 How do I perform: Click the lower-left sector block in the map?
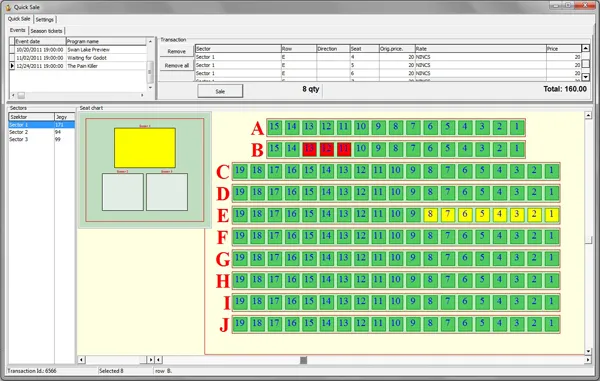[x=123, y=192]
